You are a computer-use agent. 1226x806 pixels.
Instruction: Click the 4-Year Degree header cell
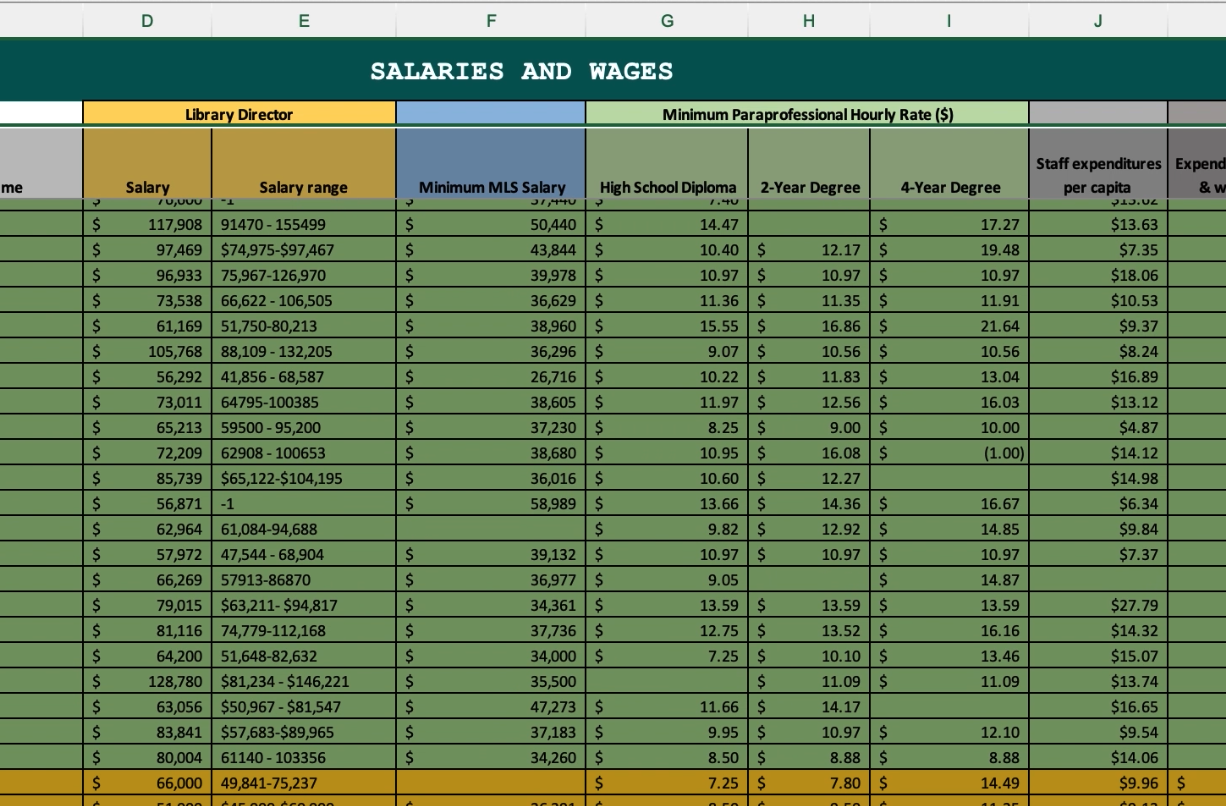click(x=949, y=163)
